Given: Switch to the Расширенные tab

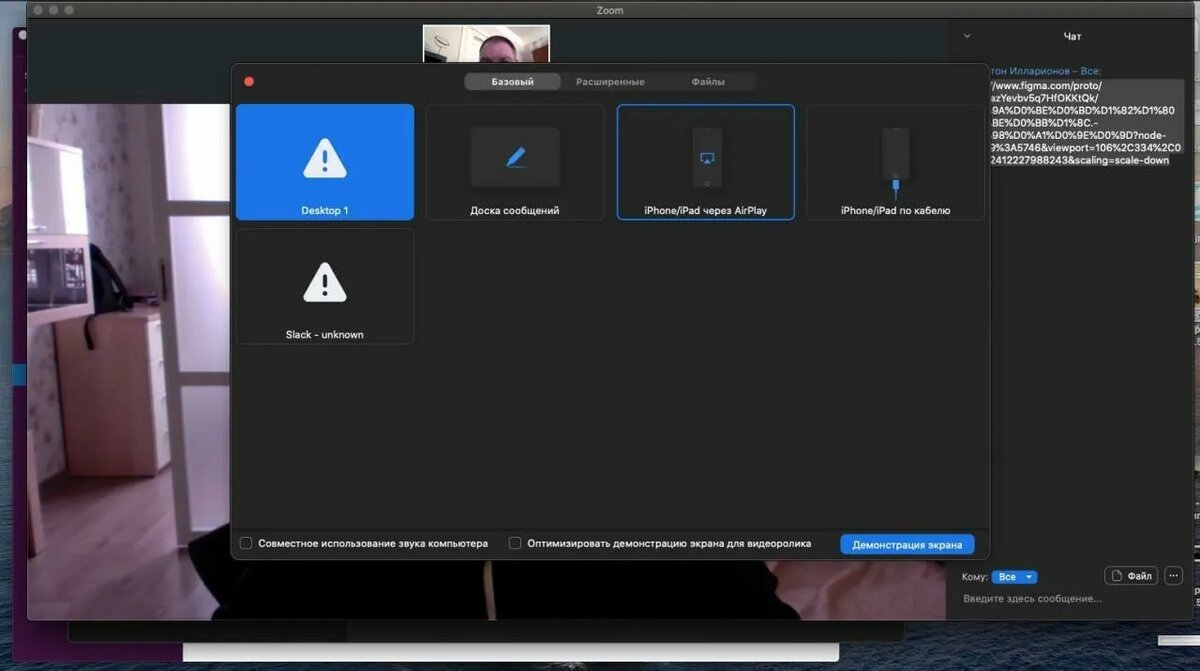Looking at the screenshot, I should 610,82.
